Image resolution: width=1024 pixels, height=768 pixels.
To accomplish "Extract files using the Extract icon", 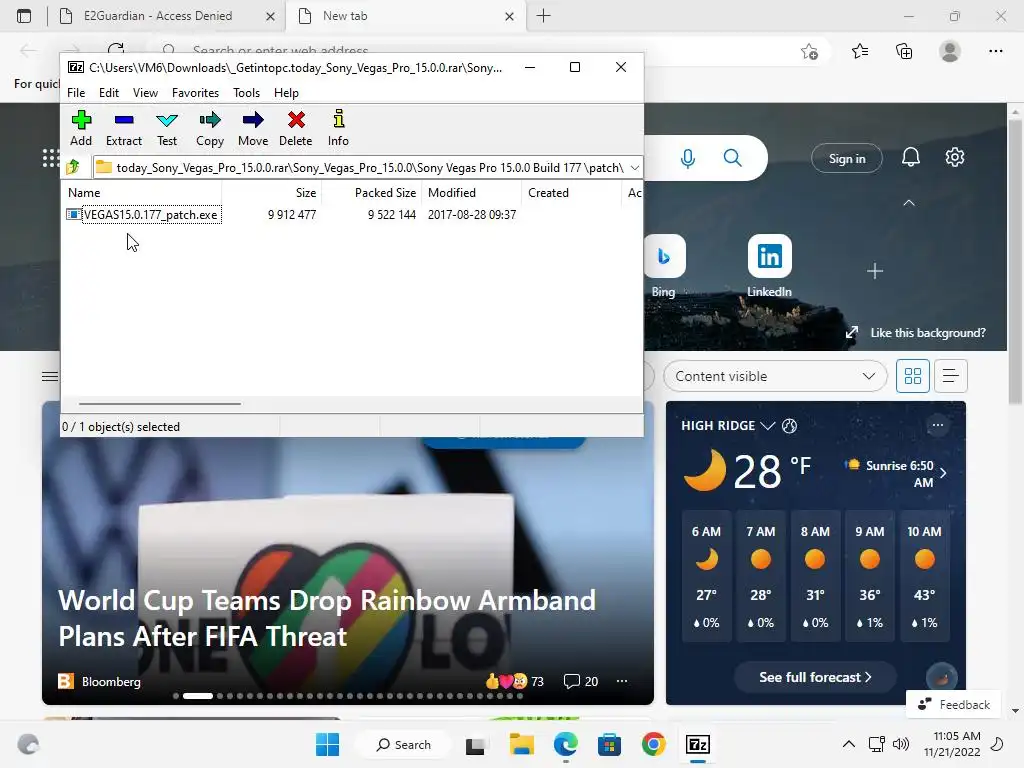I will click(123, 129).
